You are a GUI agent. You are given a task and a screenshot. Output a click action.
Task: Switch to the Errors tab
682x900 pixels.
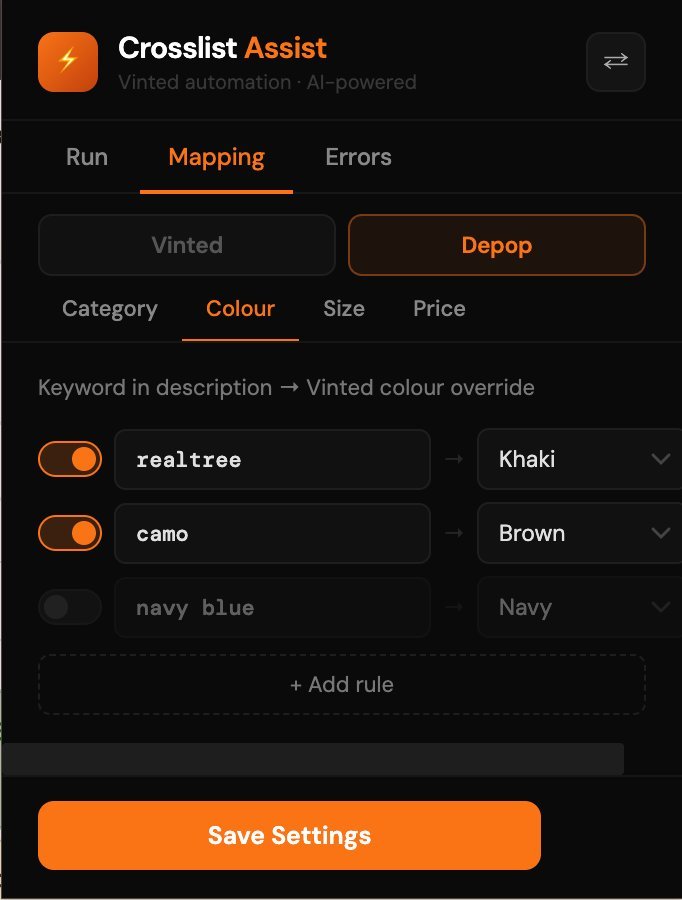pyautogui.click(x=358, y=157)
